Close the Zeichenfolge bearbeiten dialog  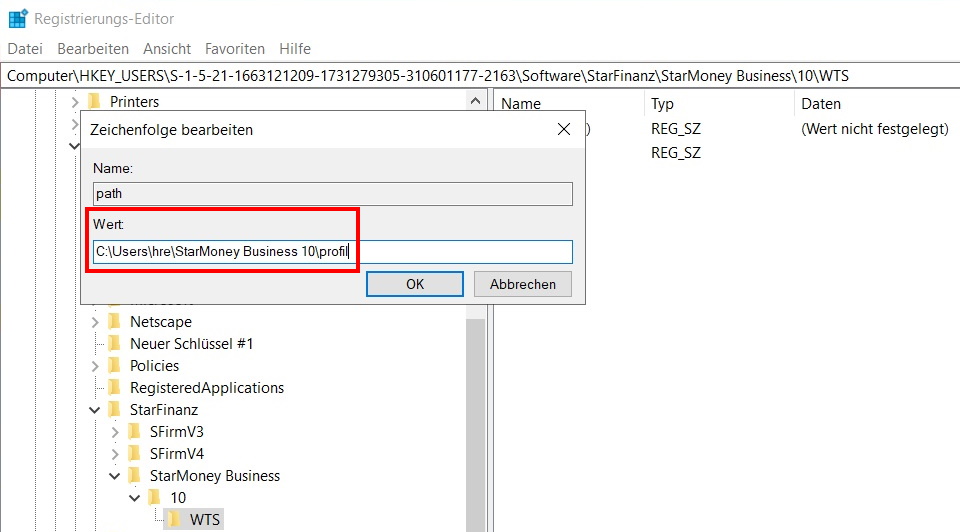point(564,129)
